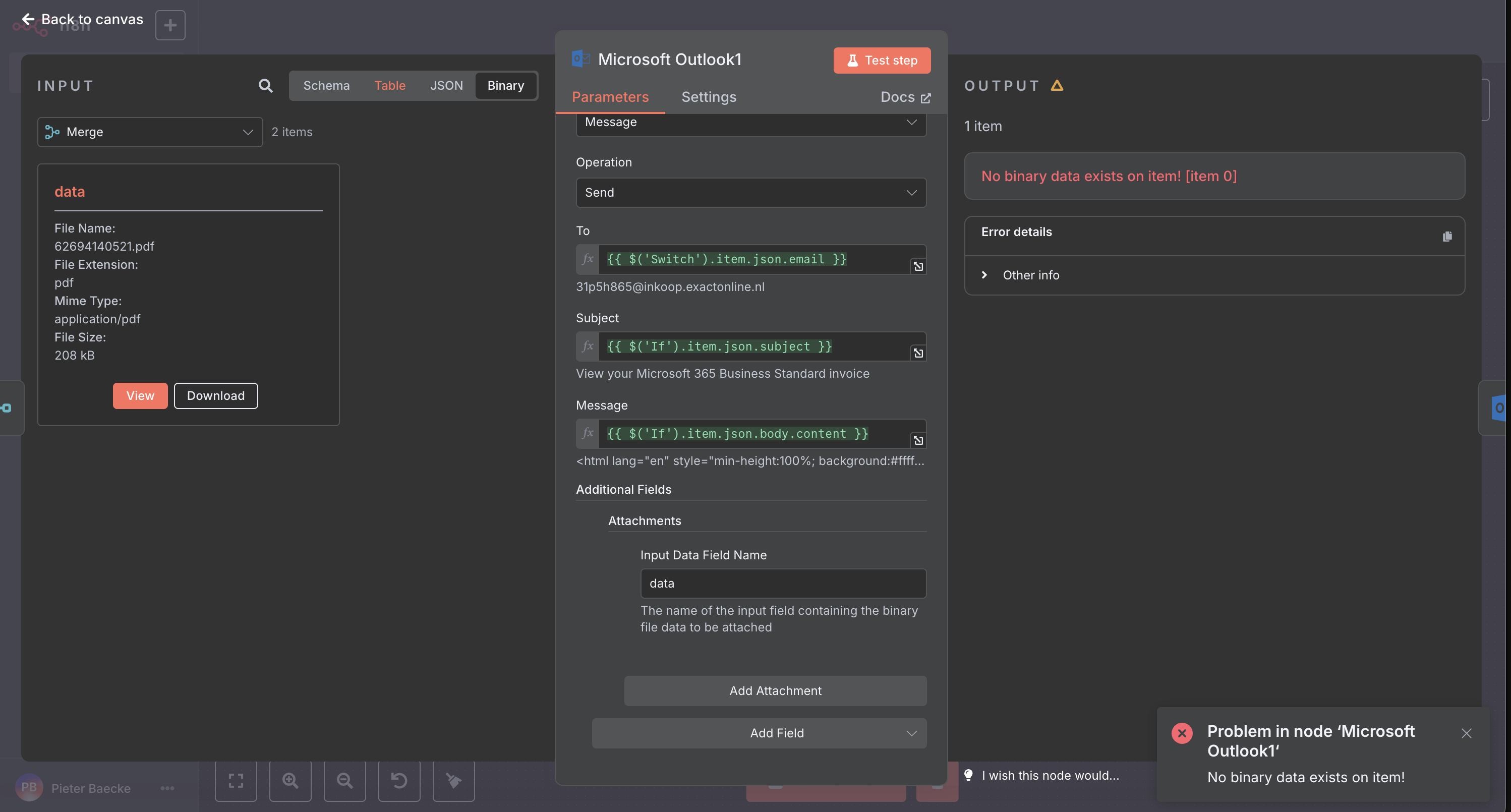Click the red error icon in the notification
Viewport: 1511px width, 812px height.
1182,733
